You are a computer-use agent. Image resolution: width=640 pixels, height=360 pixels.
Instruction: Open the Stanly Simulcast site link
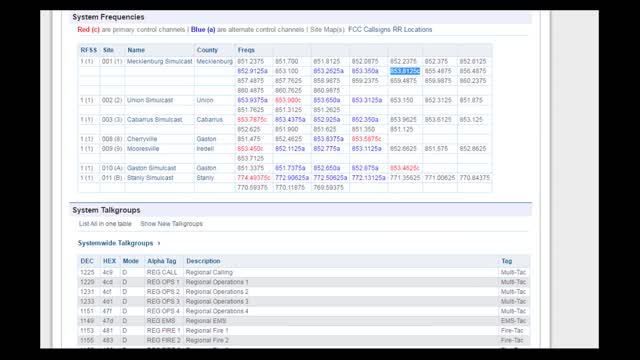coord(150,178)
